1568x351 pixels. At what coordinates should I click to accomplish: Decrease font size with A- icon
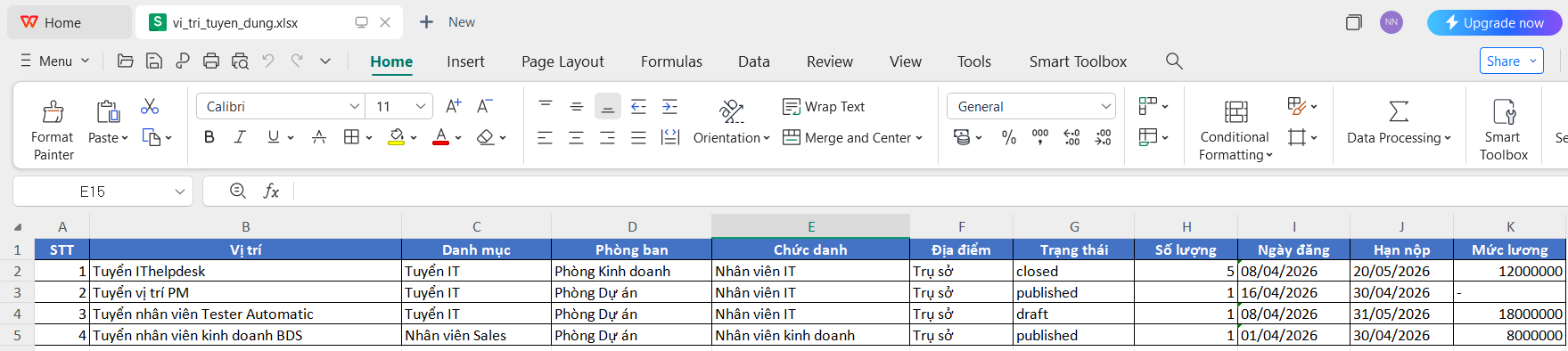pos(485,106)
